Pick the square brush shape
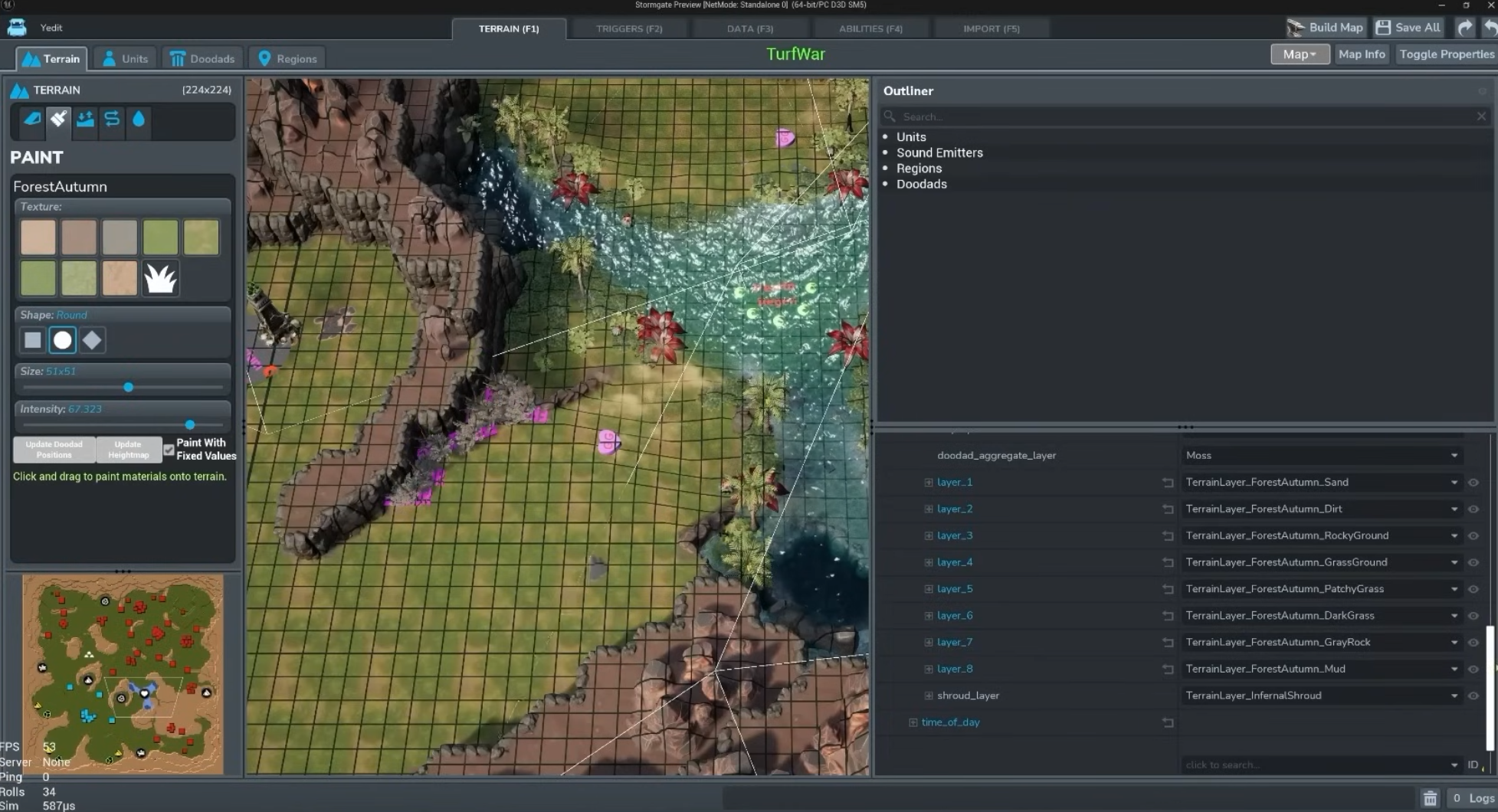Screen dimensions: 1498x812 tap(33, 340)
